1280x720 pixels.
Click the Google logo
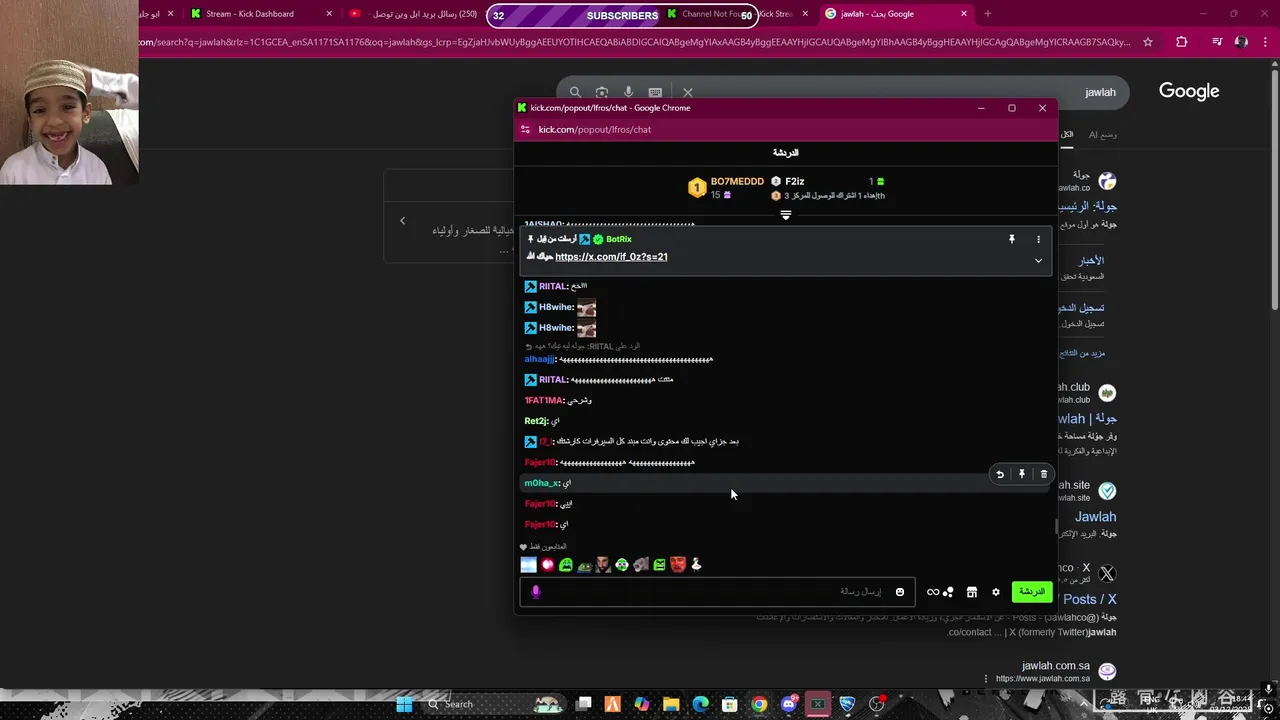tap(1189, 91)
